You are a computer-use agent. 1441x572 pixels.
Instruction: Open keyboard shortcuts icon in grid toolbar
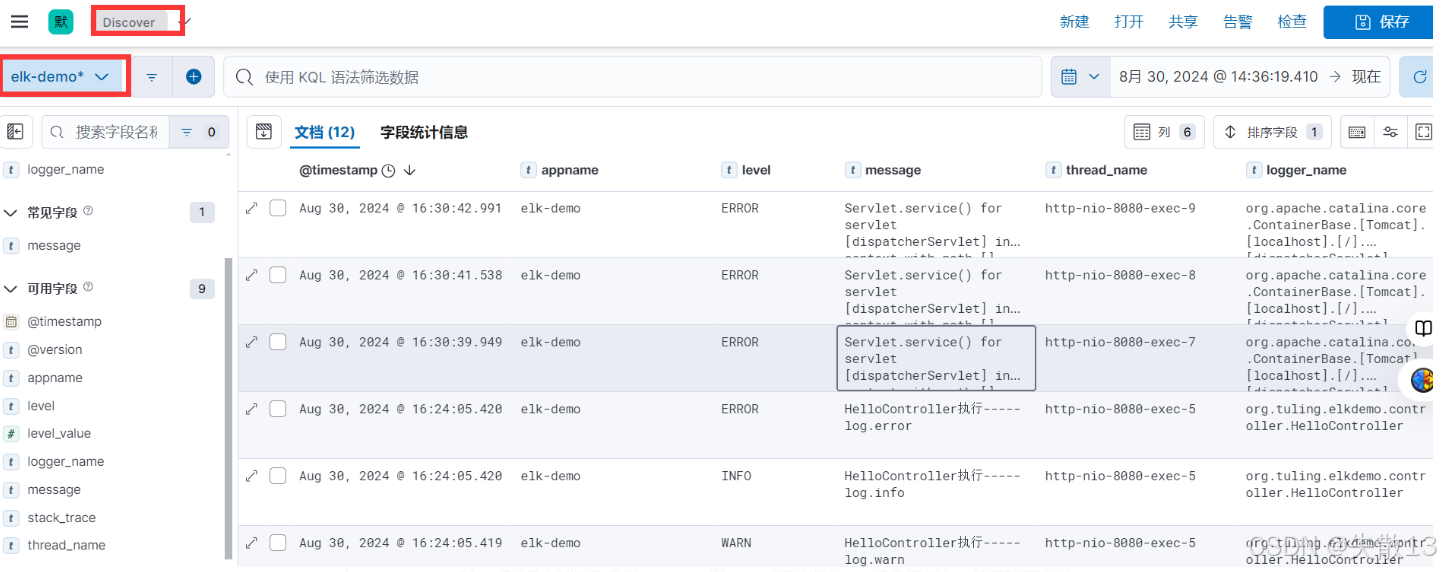coord(1357,132)
